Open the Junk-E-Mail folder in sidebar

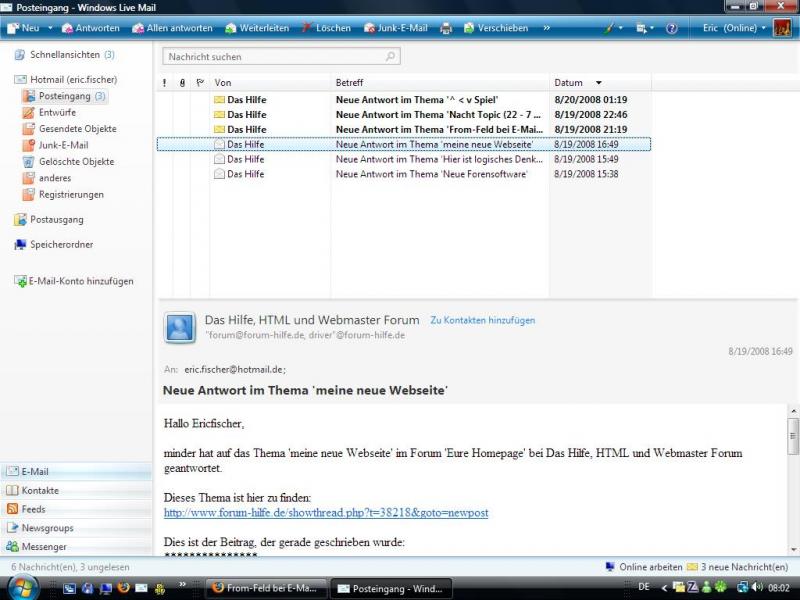[63, 145]
